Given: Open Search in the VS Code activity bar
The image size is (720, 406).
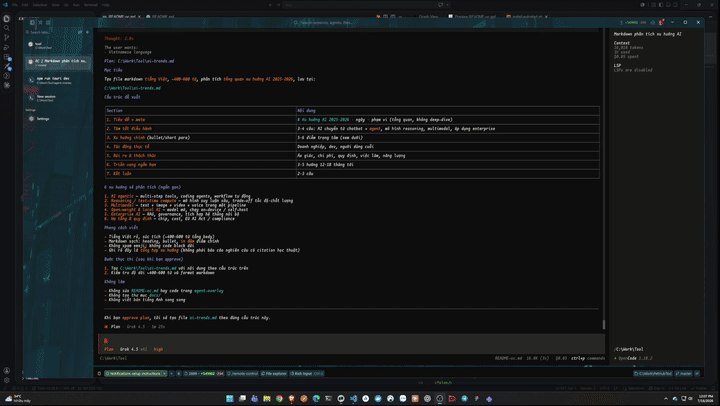Looking at the screenshot, I should point(6,28).
